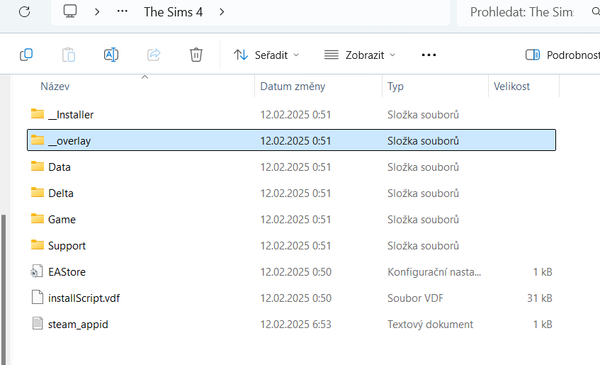Click the vertical scrollbar on left edge
This screenshot has height=365, width=600.
click(x=3, y=290)
